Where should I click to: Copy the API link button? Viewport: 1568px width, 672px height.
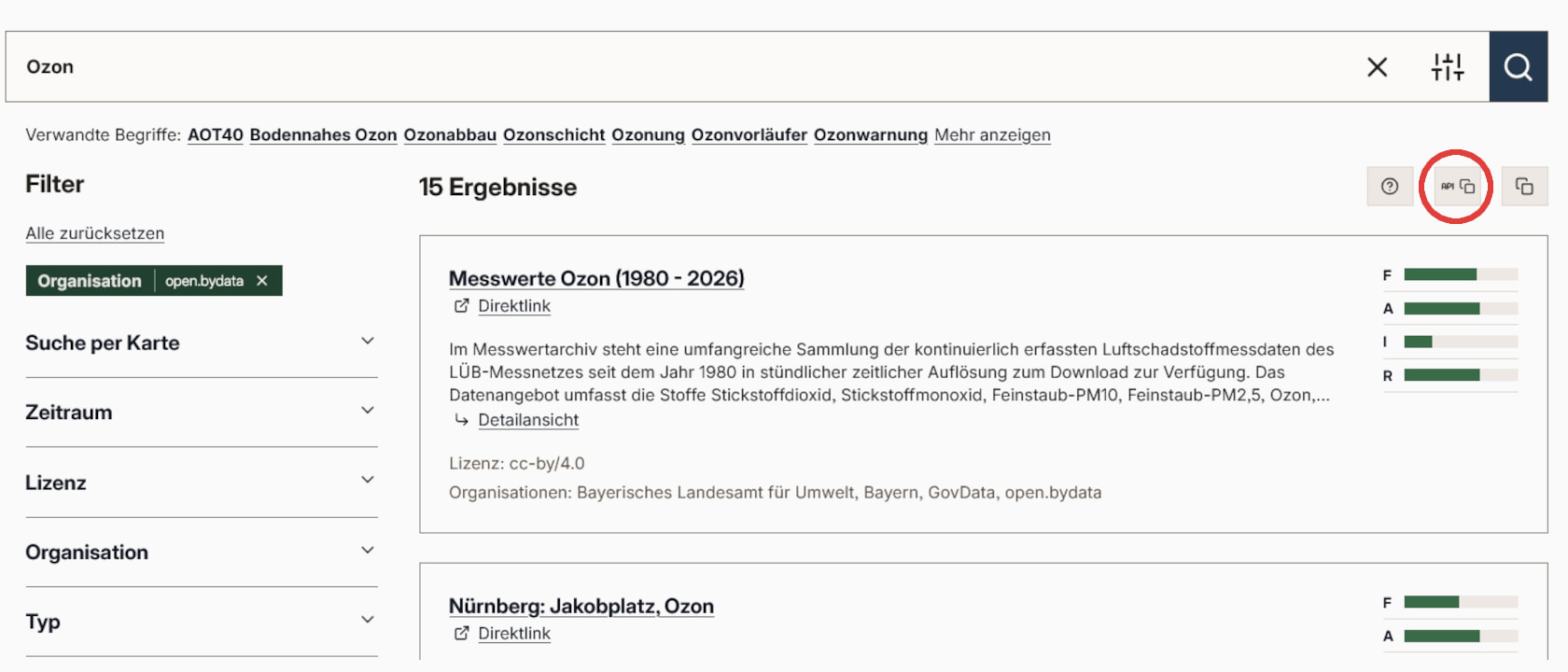point(1457,187)
